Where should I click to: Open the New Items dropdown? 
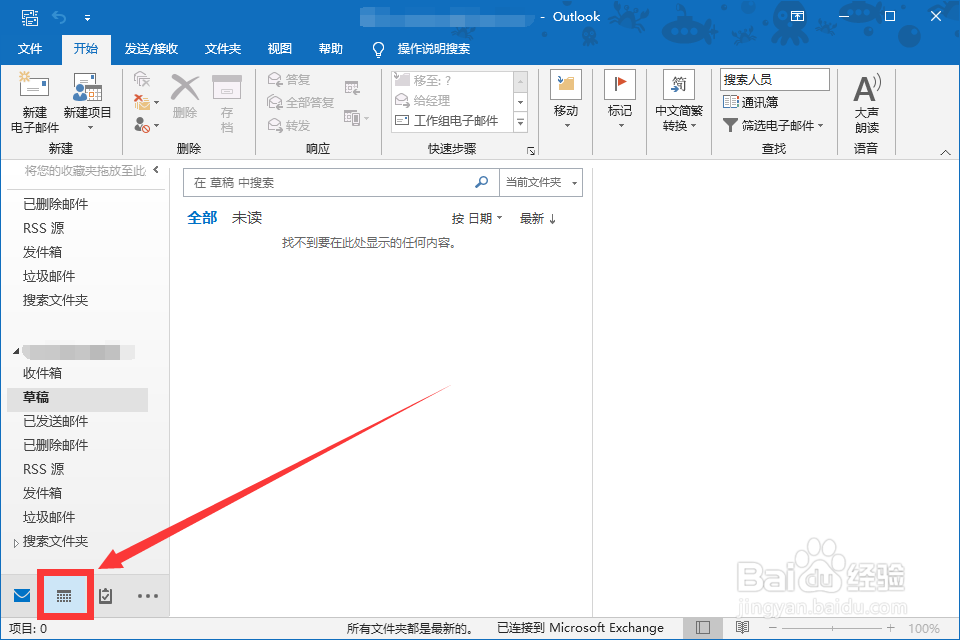click(88, 102)
